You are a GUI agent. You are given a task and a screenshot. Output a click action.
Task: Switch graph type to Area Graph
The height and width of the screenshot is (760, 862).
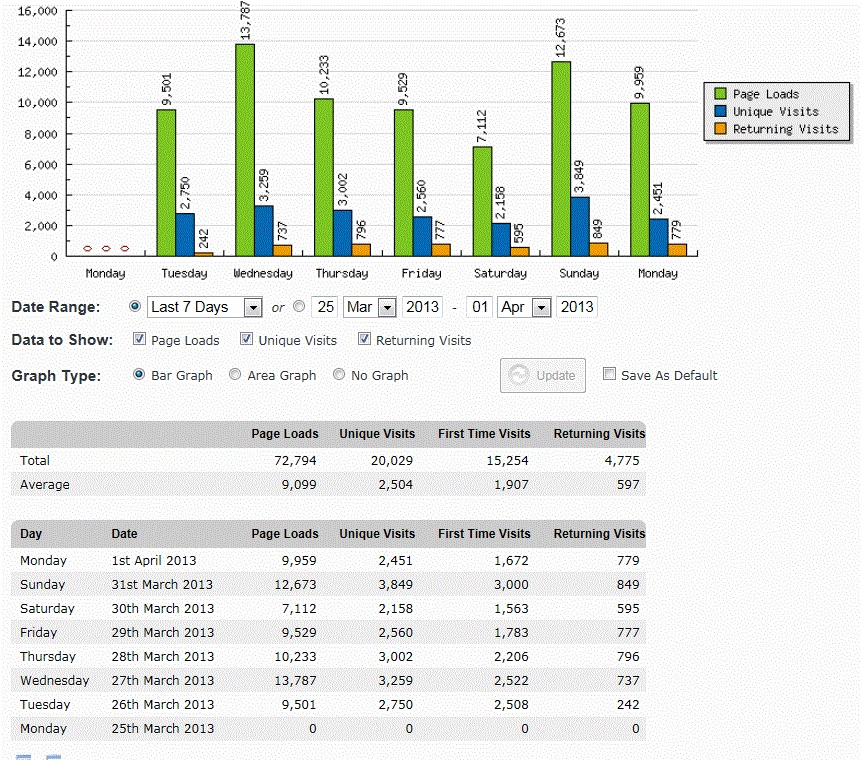pyautogui.click(x=235, y=375)
